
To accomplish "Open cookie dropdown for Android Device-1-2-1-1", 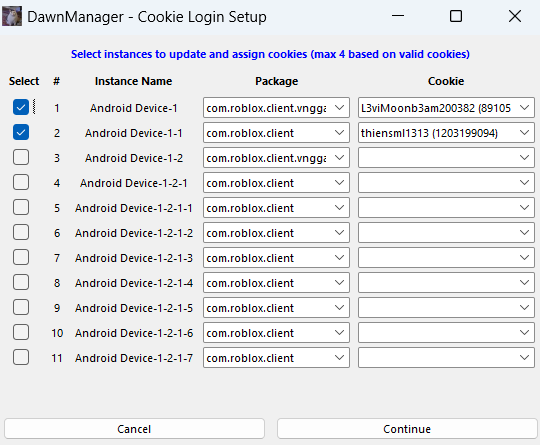I will (x=446, y=208).
